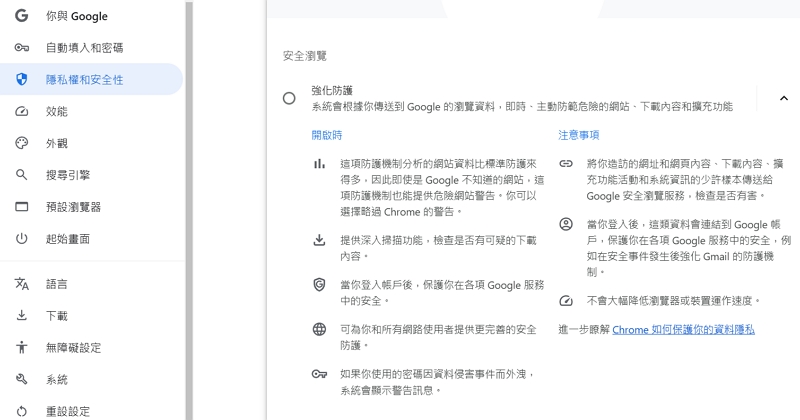Click the shield icon beside 隱私權和安全性

(21, 79)
